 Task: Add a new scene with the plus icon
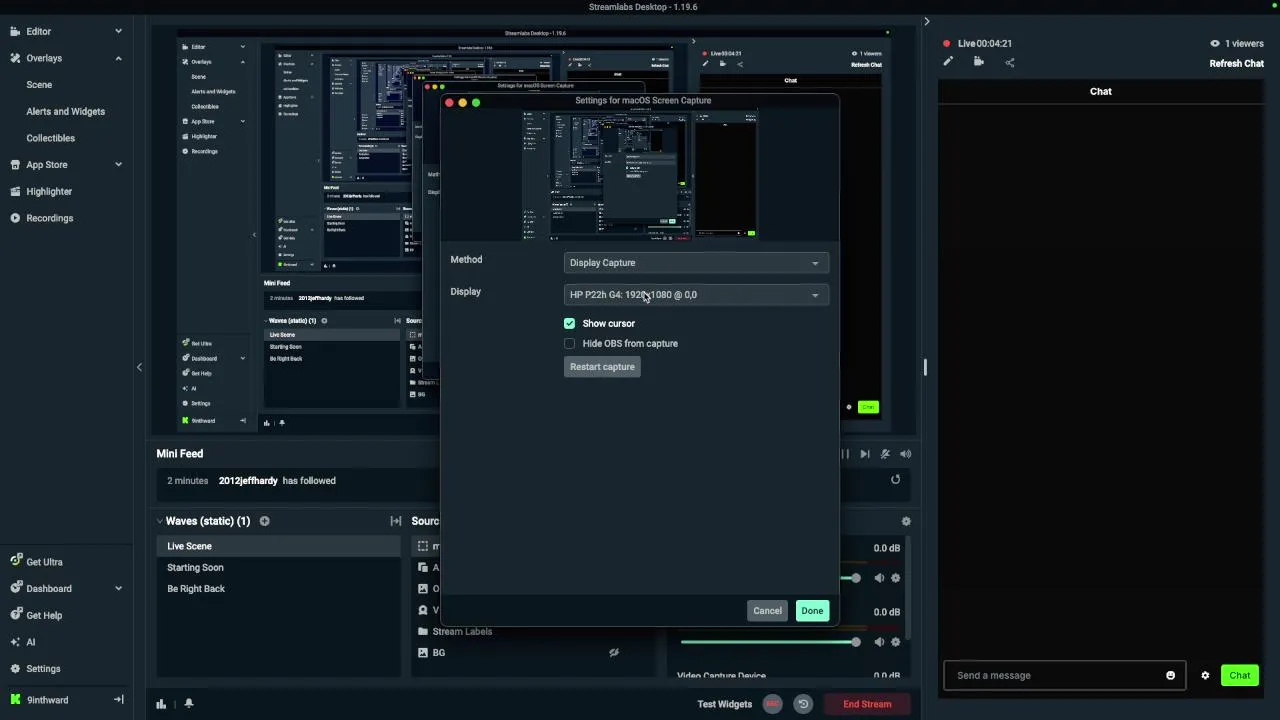[x=264, y=521]
